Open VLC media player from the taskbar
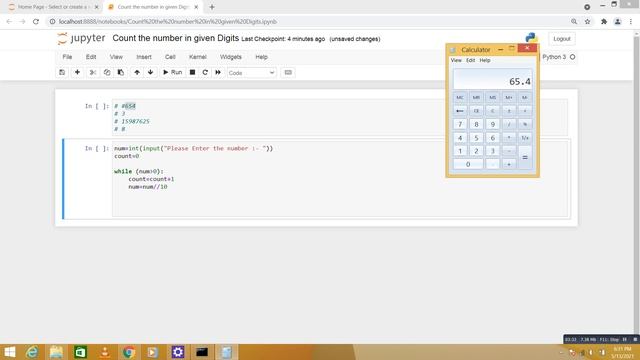 click(105, 352)
